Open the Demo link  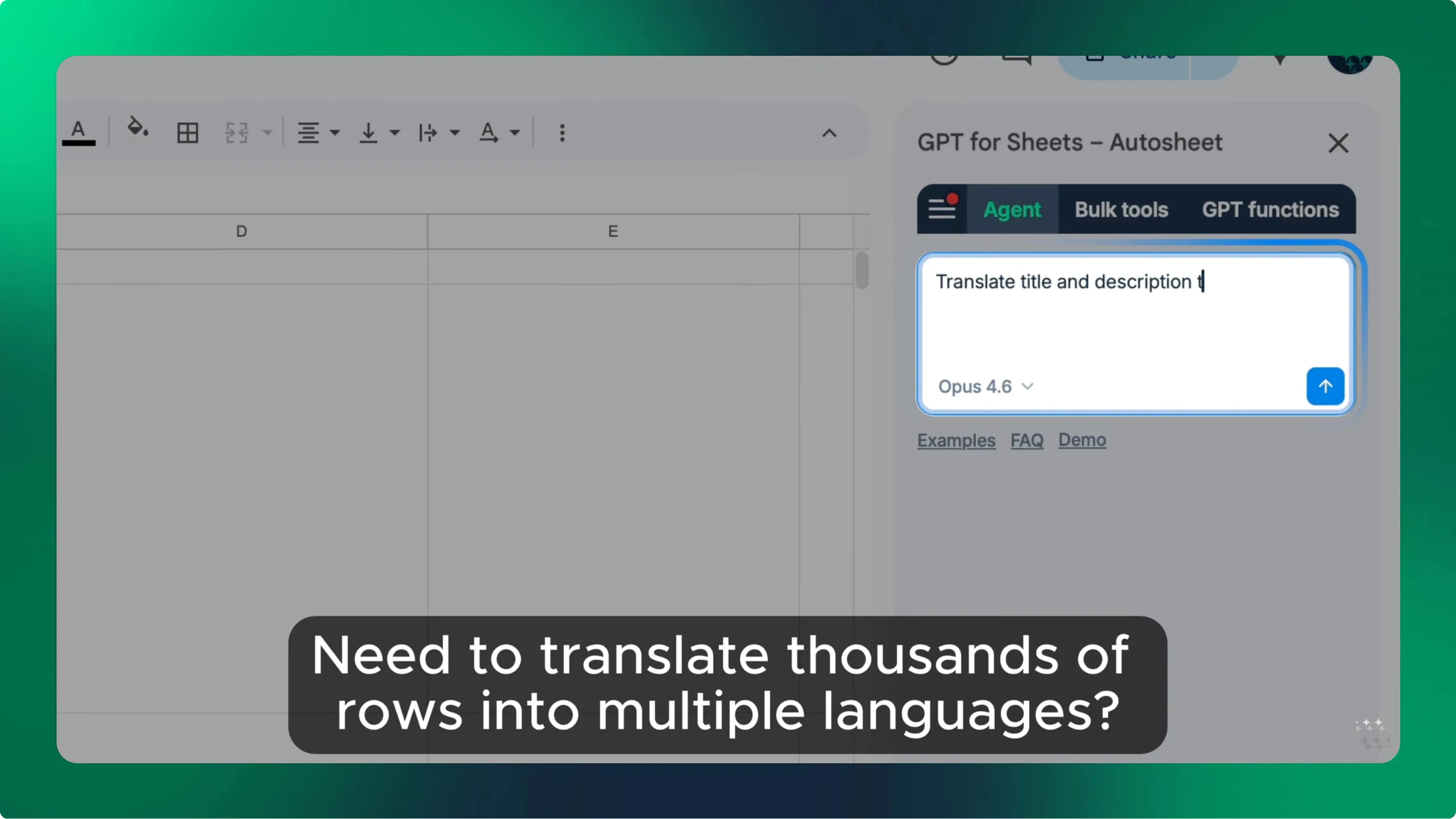coord(1082,440)
